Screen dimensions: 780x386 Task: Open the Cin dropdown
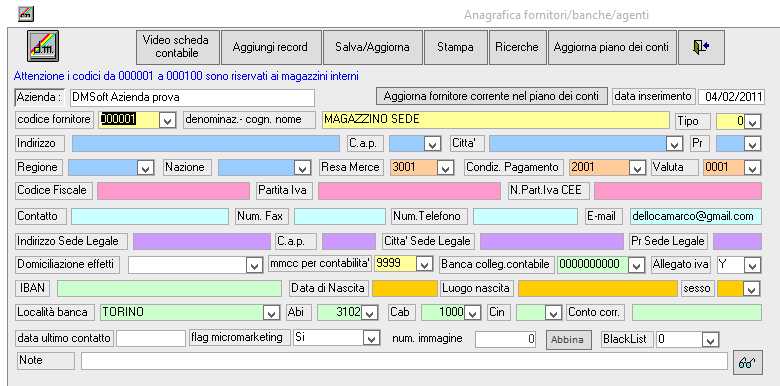[x=553, y=312]
